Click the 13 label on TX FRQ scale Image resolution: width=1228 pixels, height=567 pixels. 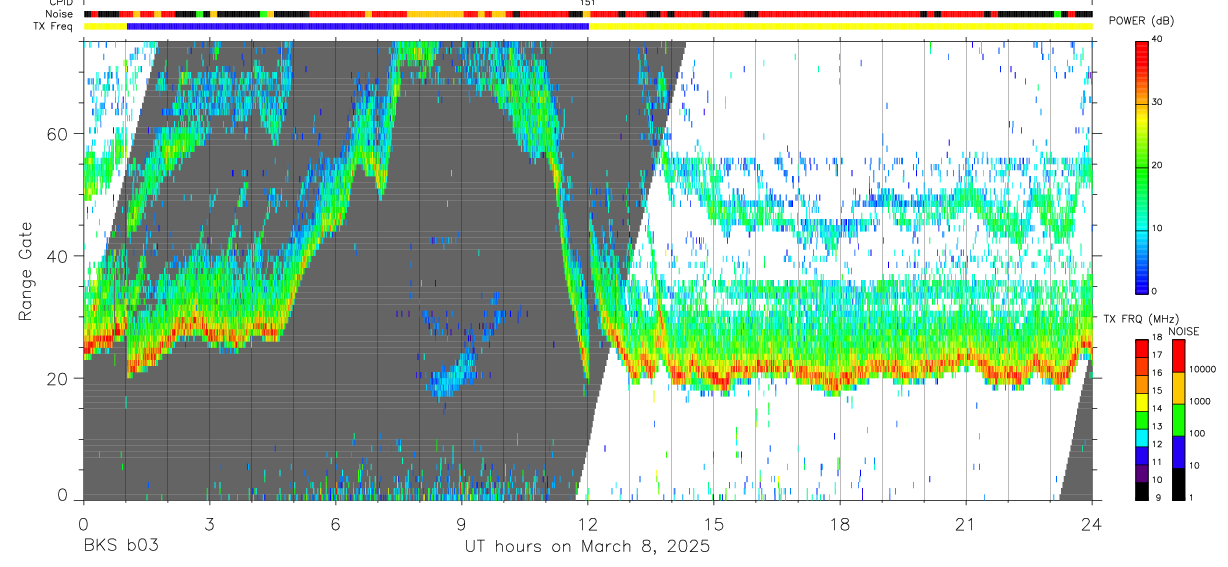click(x=1158, y=426)
